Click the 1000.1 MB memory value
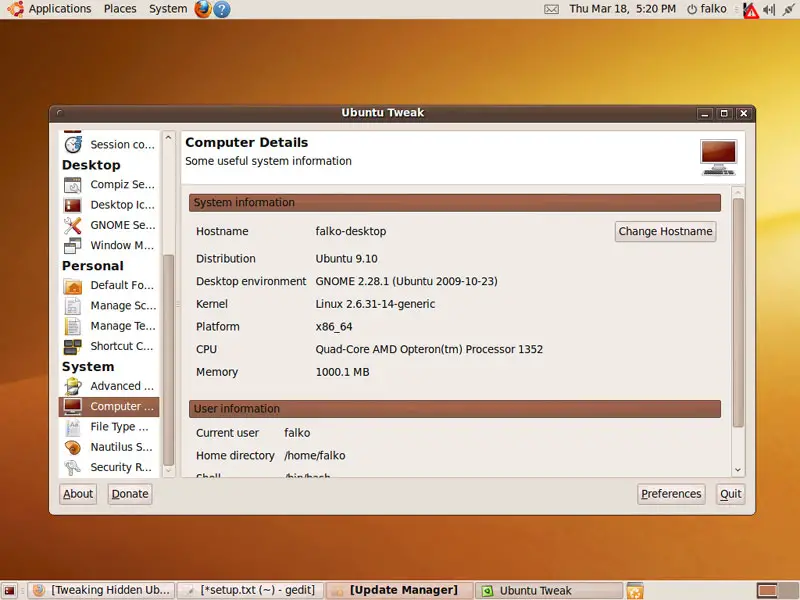The height and width of the screenshot is (600, 800). [342, 372]
